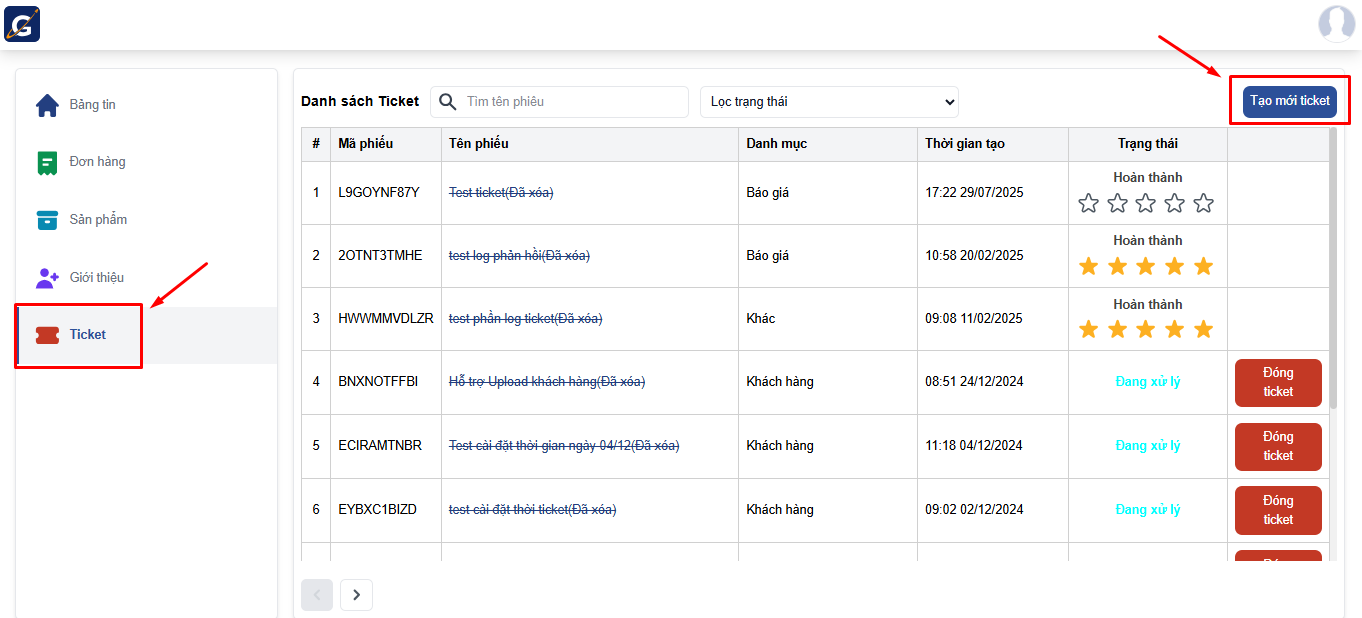Click first empty star for ticket L9GOYNF87Y
The height and width of the screenshot is (618, 1362).
click(x=1088, y=204)
